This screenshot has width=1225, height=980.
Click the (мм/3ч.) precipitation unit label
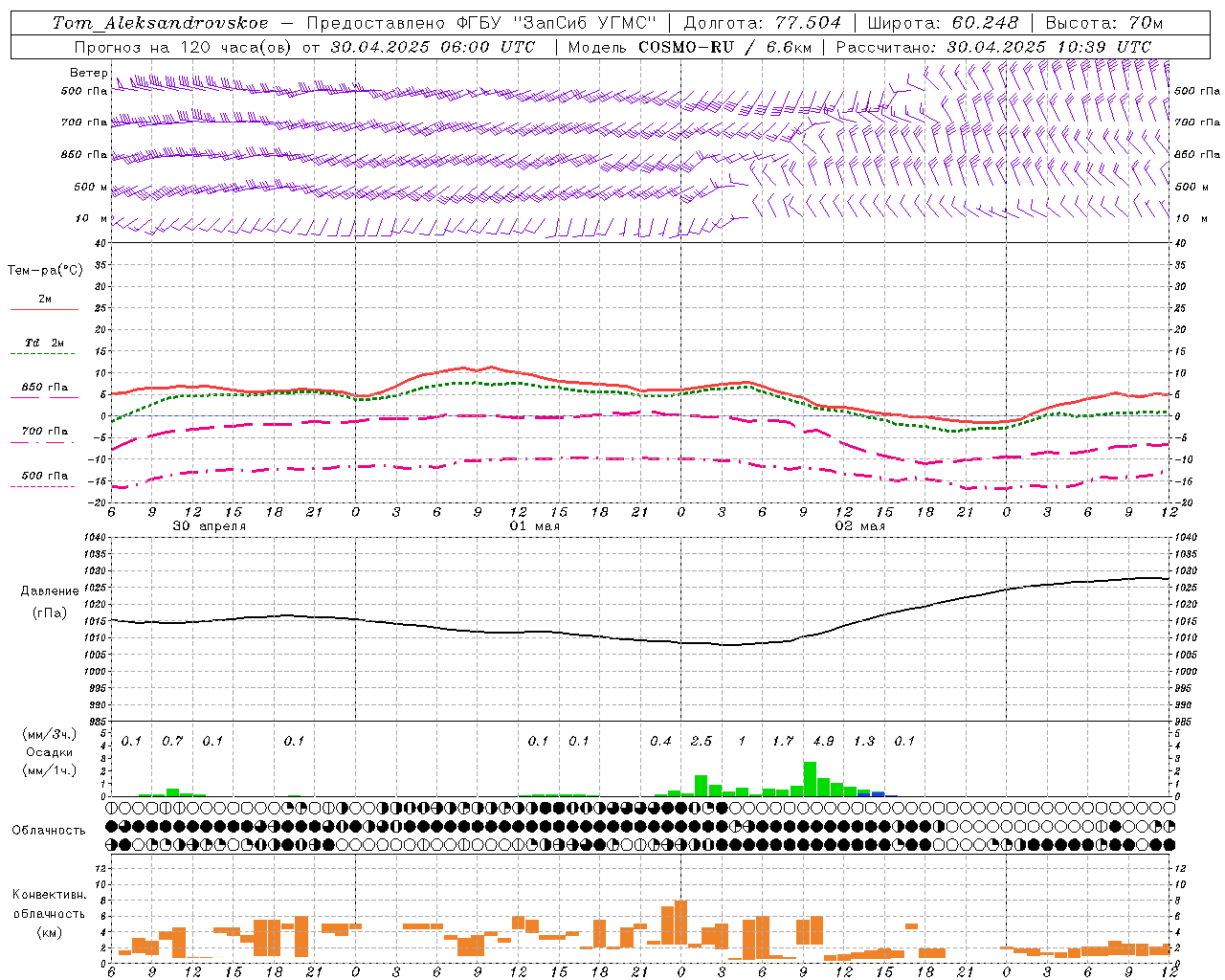[50, 734]
